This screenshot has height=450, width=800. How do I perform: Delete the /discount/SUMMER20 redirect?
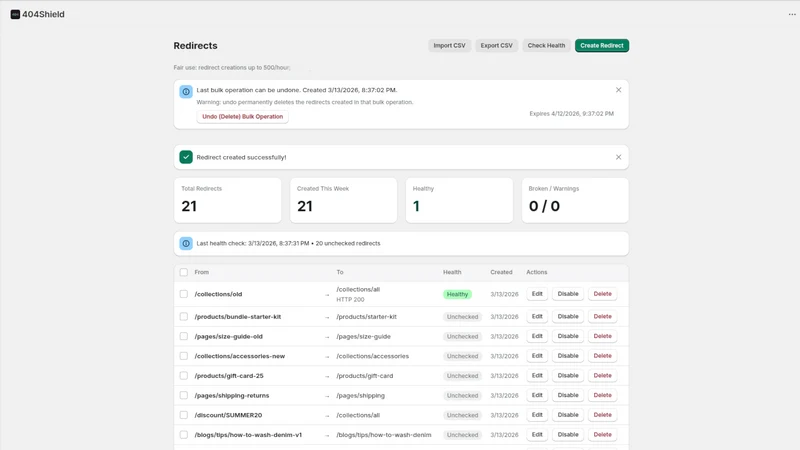point(603,415)
